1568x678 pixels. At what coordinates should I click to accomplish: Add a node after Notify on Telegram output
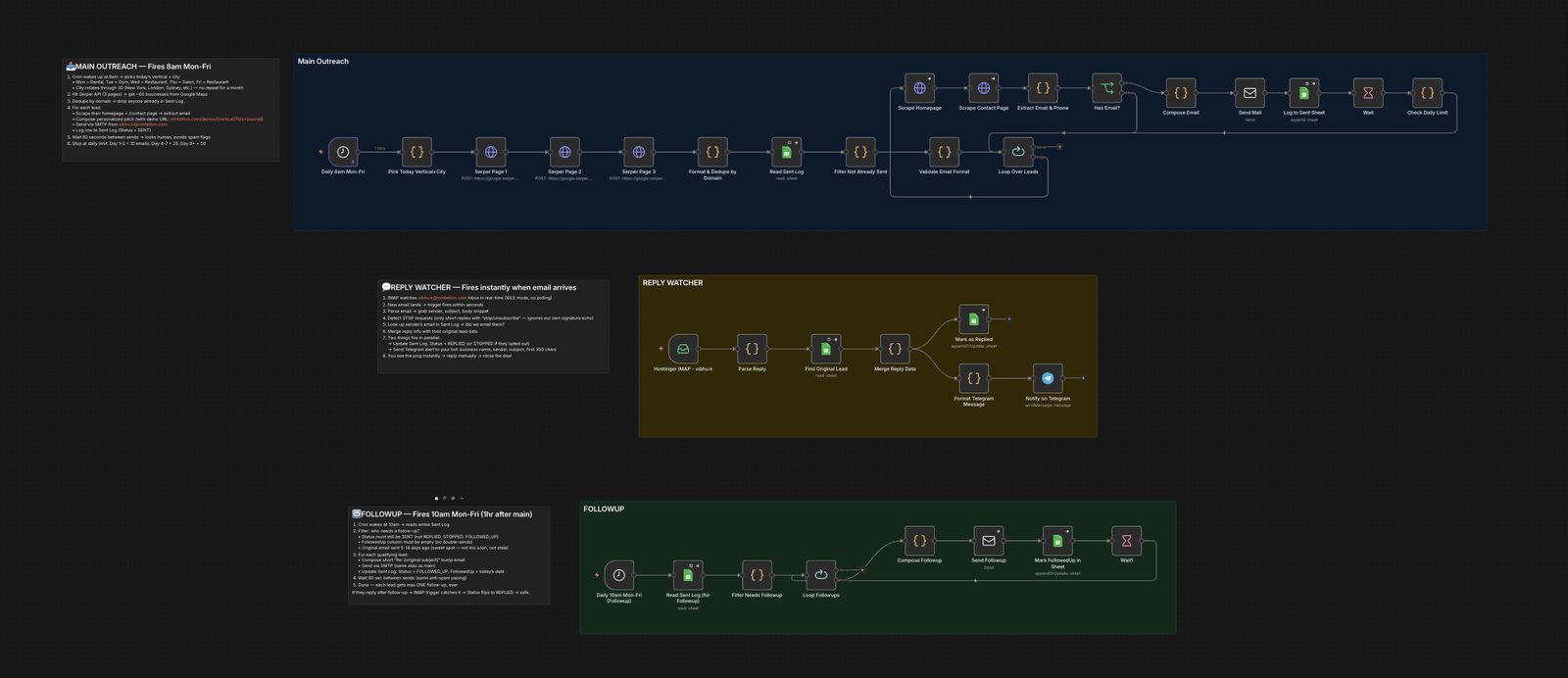[1083, 378]
